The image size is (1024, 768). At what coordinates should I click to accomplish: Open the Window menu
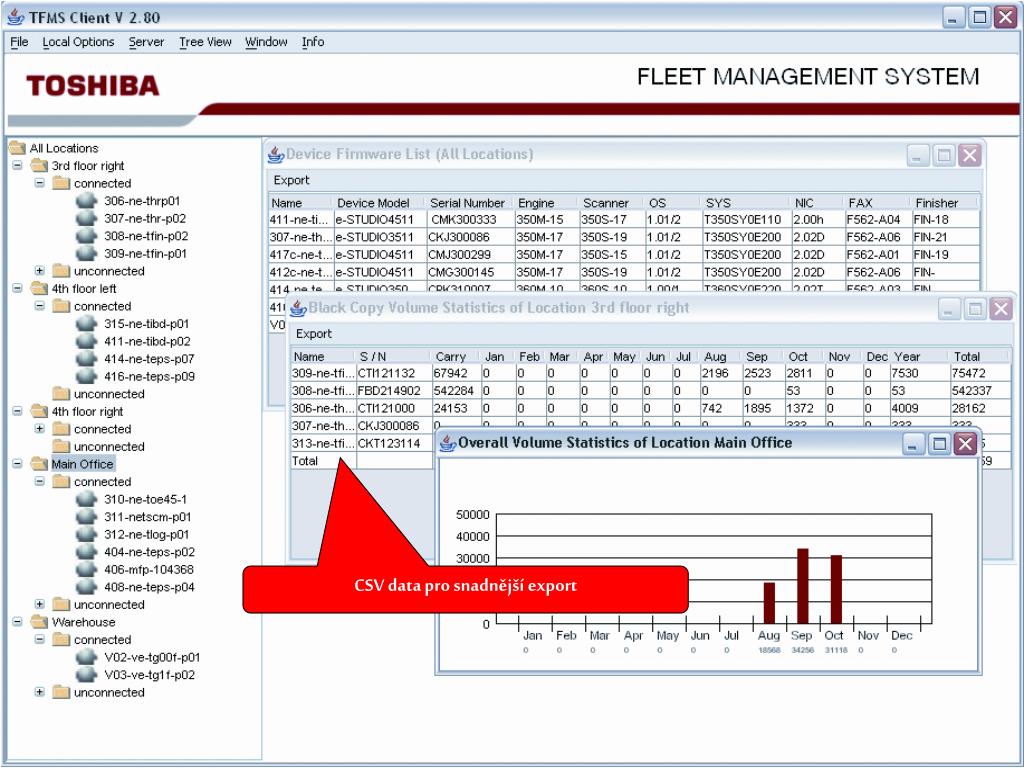click(x=266, y=42)
